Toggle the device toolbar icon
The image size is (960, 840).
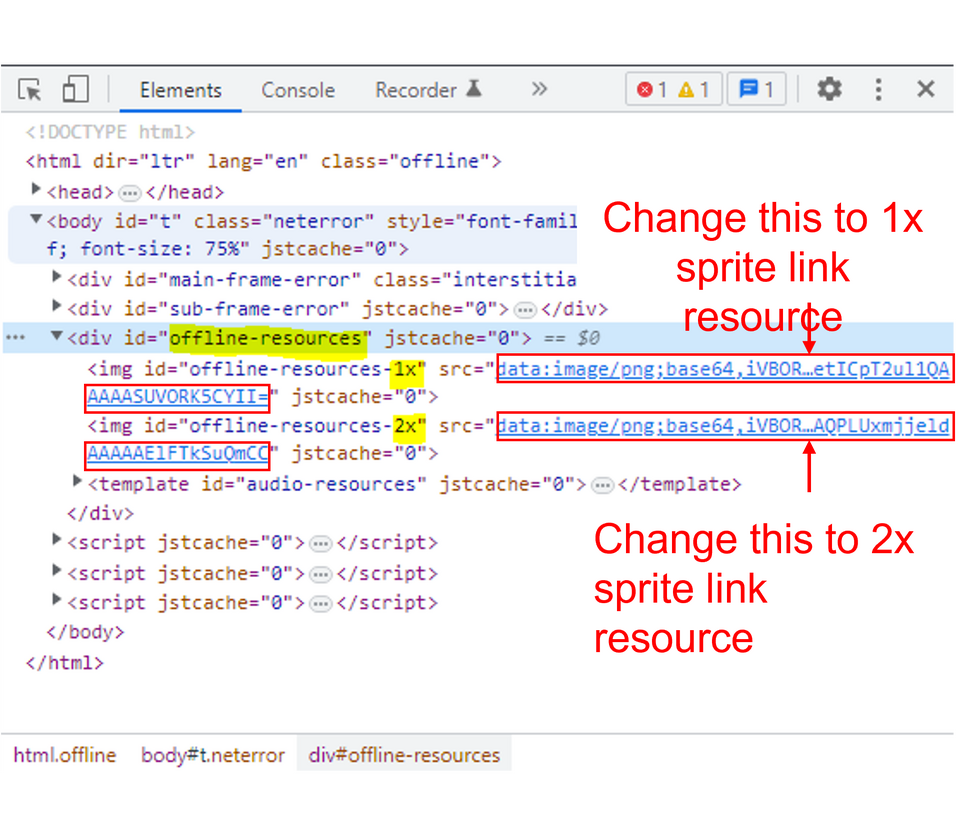pos(75,90)
